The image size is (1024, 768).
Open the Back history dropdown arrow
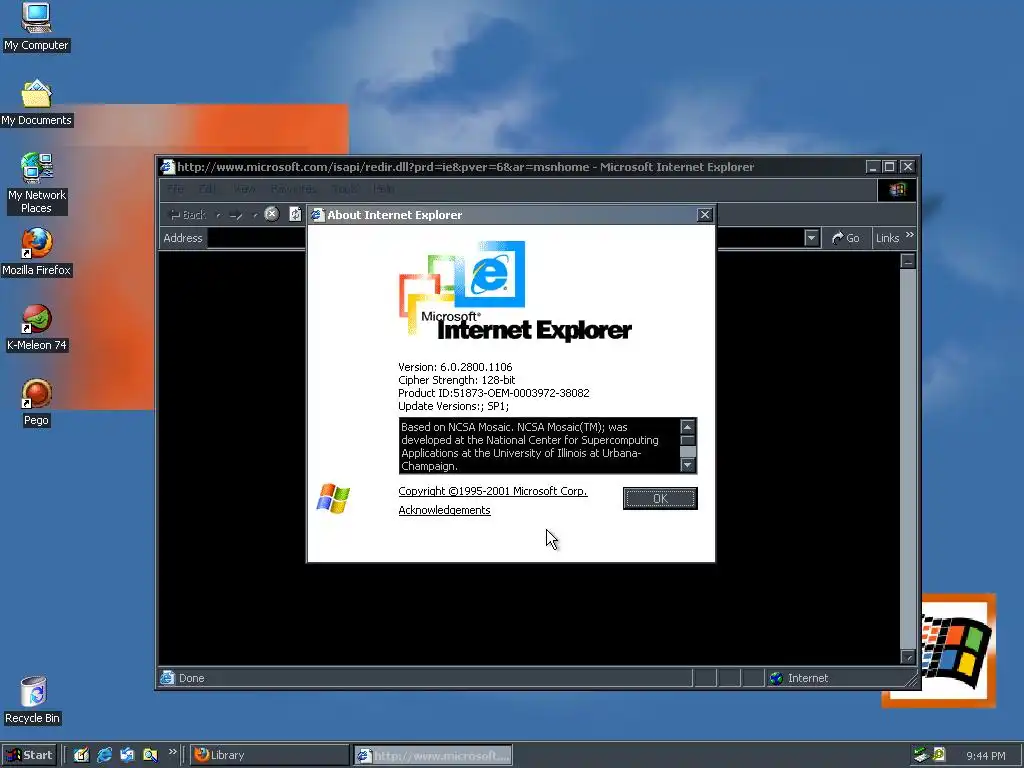coord(218,215)
